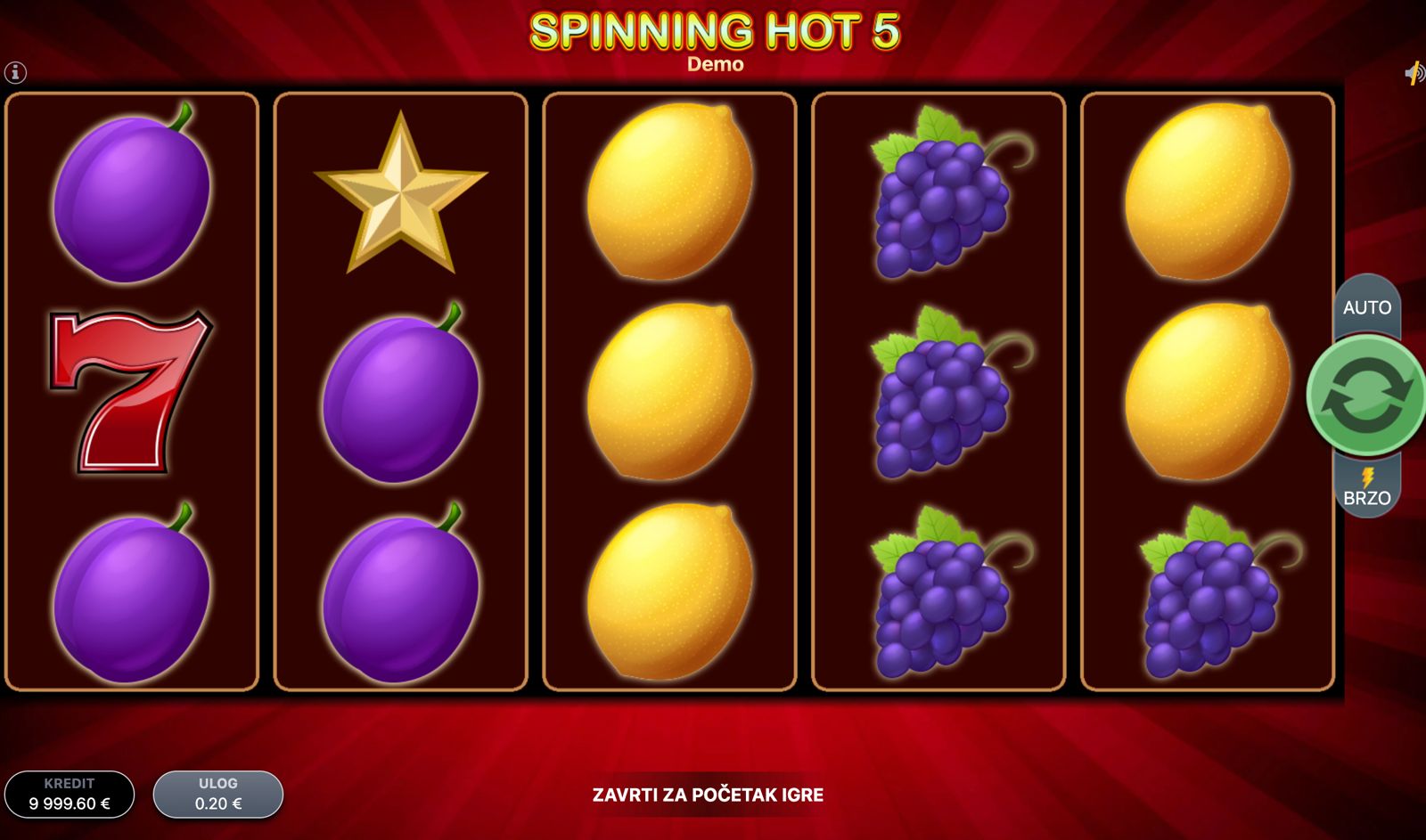Mute sound with the speaker icon
1426x840 pixels.
(1414, 73)
